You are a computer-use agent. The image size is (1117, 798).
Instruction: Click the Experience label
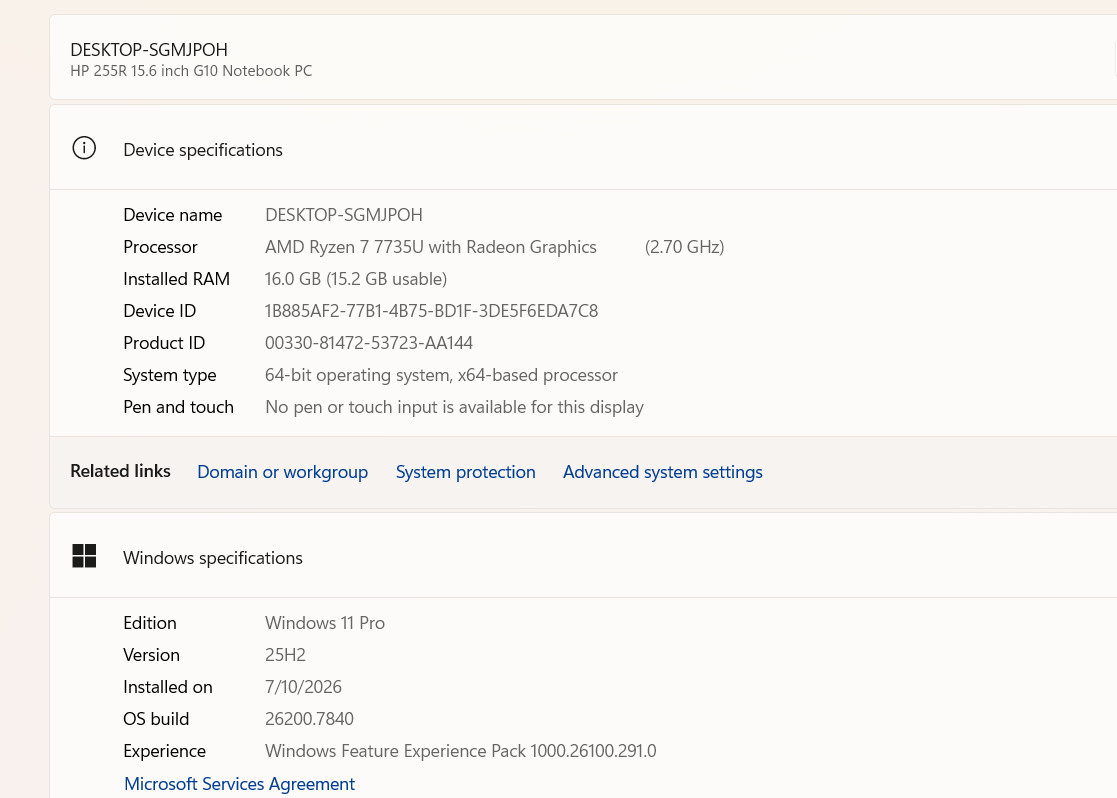165,751
